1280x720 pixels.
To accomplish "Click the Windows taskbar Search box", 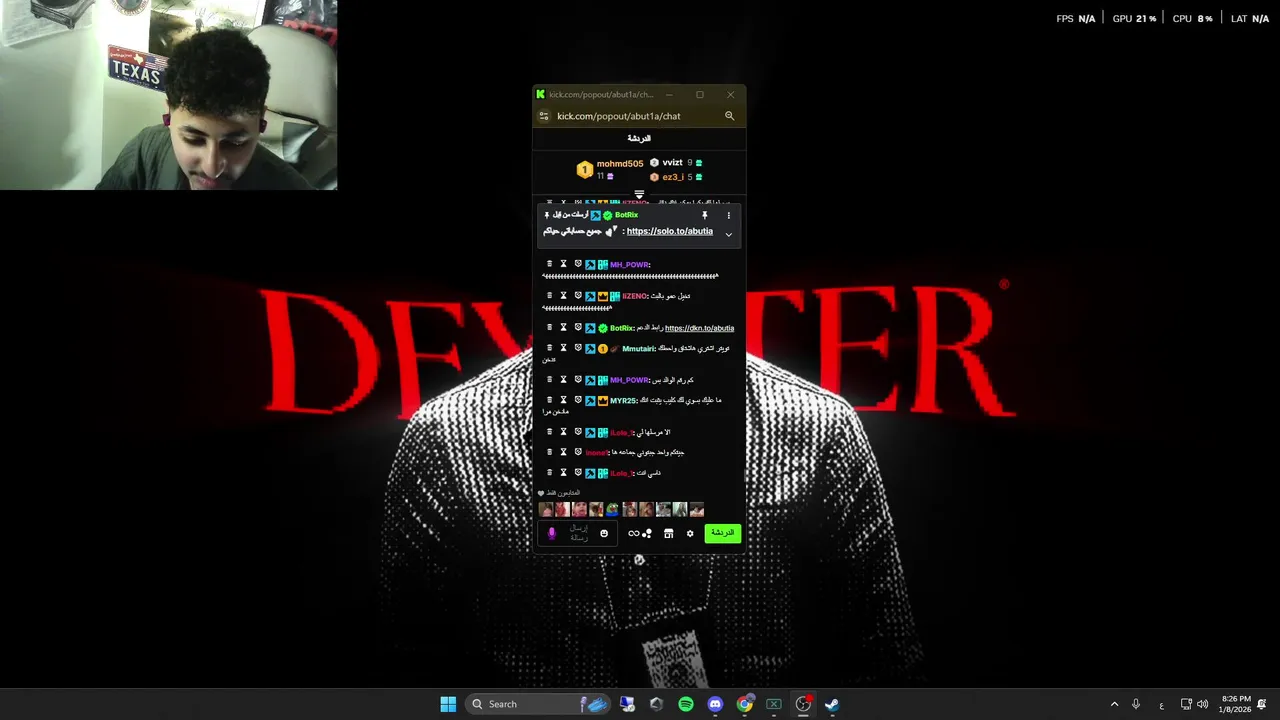I will pos(539,704).
